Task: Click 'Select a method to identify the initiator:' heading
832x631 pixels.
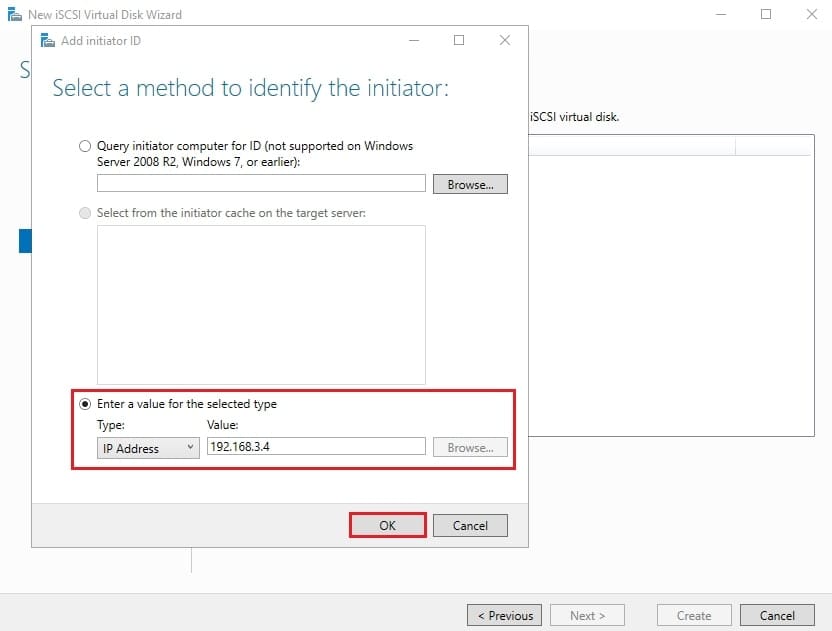Action: click(250, 88)
